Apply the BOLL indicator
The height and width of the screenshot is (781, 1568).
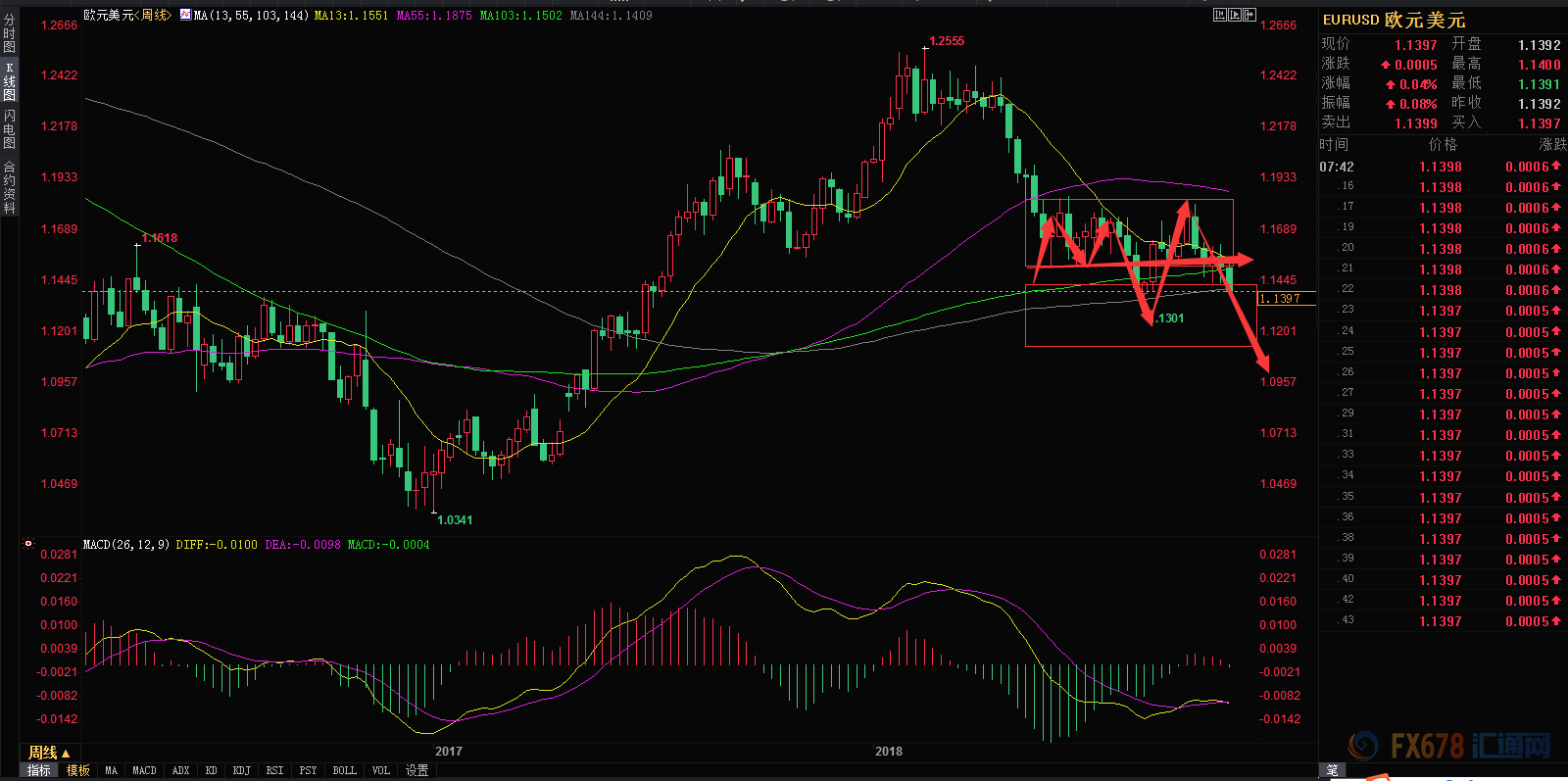click(344, 770)
